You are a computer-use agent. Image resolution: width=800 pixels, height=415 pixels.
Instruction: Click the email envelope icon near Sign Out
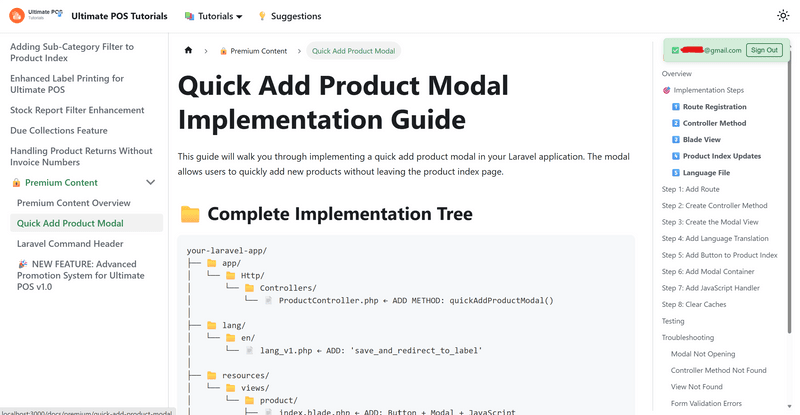point(675,50)
